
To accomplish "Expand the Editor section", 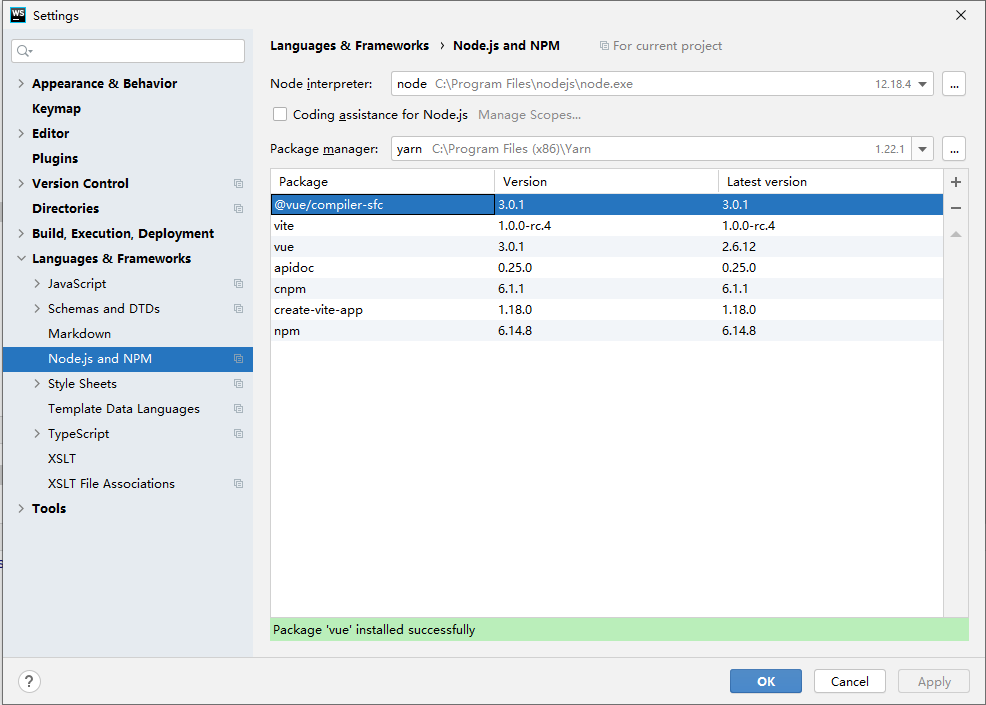I will (21, 133).
